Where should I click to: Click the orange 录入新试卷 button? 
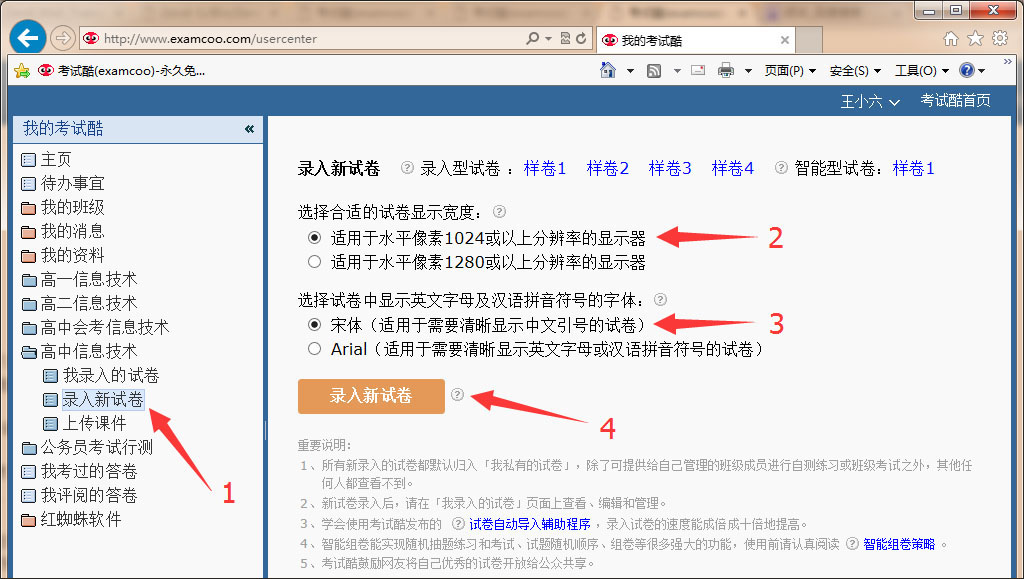click(x=371, y=396)
